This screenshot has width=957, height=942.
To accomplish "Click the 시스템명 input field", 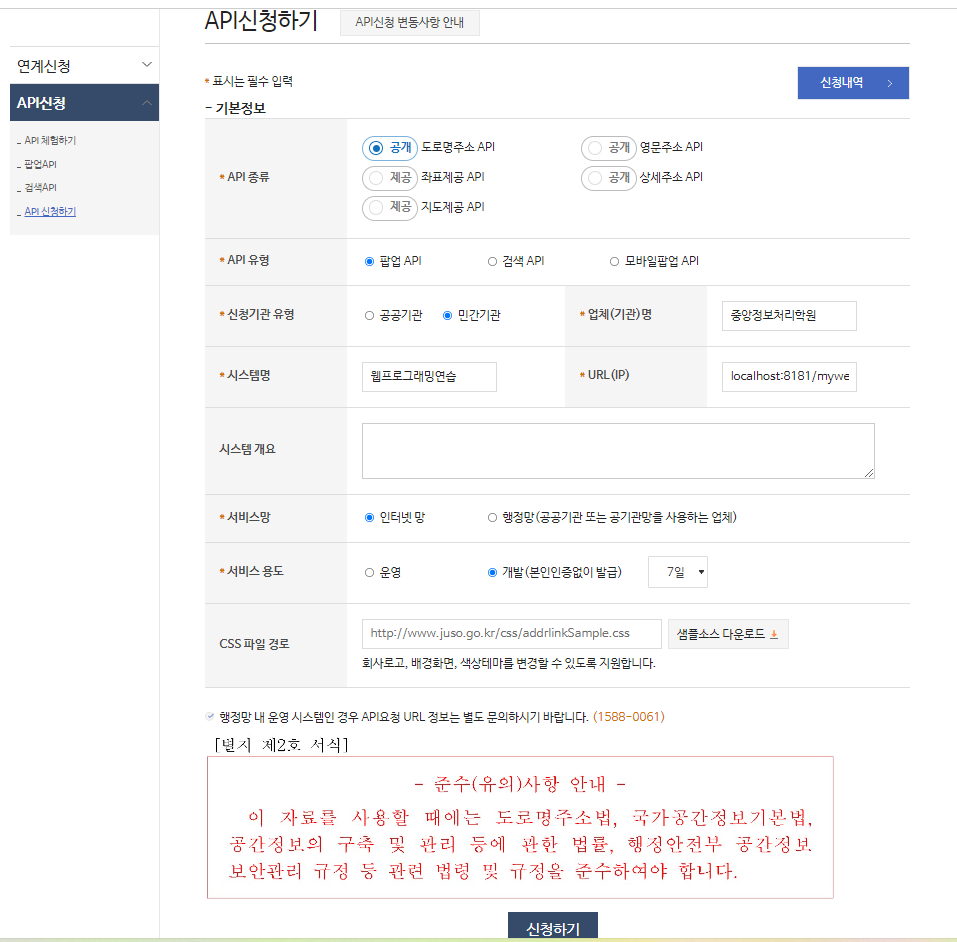I will (x=429, y=377).
